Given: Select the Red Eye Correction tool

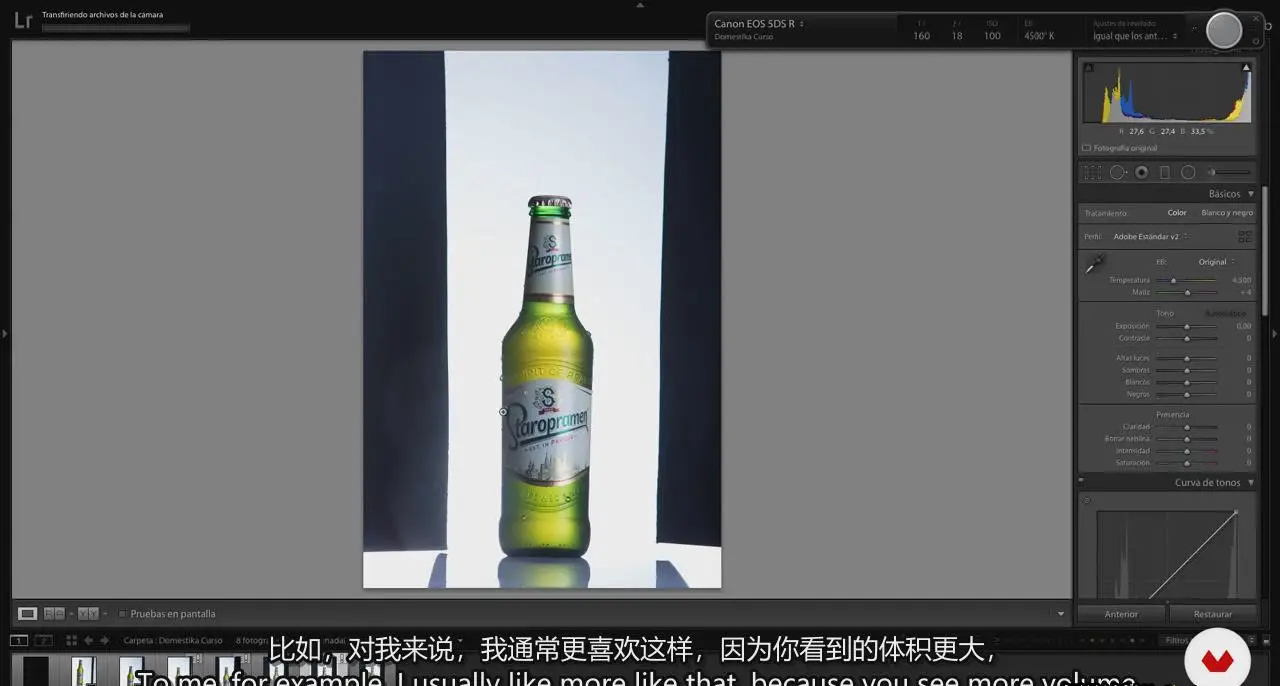Looking at the screenshot, I should pos(1141,173).
